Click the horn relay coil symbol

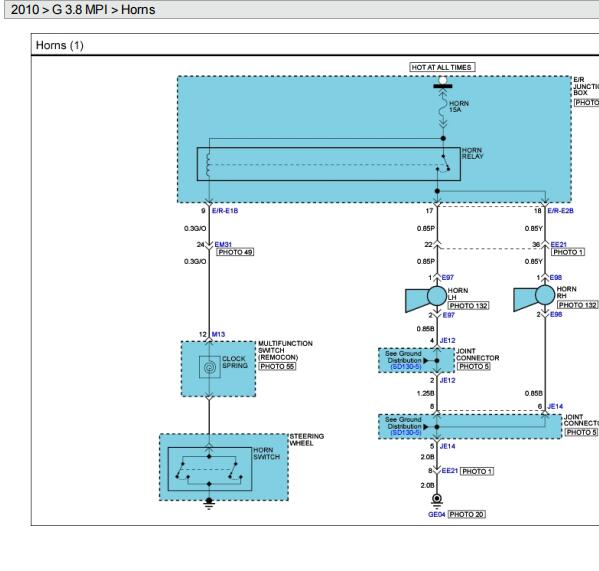coord(209,165)
